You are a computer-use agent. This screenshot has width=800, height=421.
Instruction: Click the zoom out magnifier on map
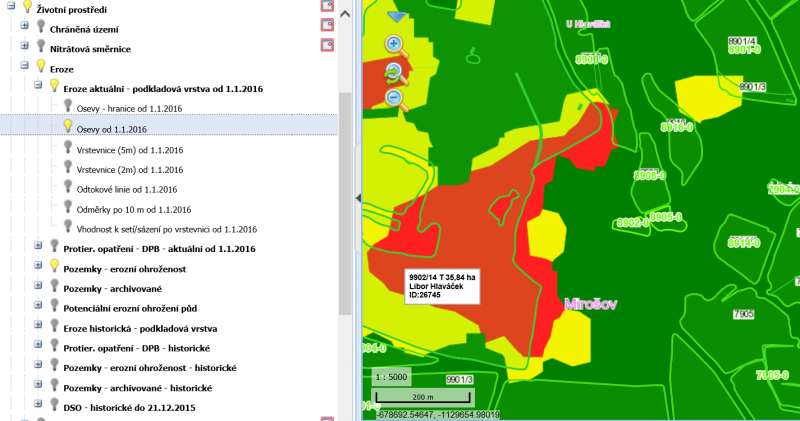point(394,98)
